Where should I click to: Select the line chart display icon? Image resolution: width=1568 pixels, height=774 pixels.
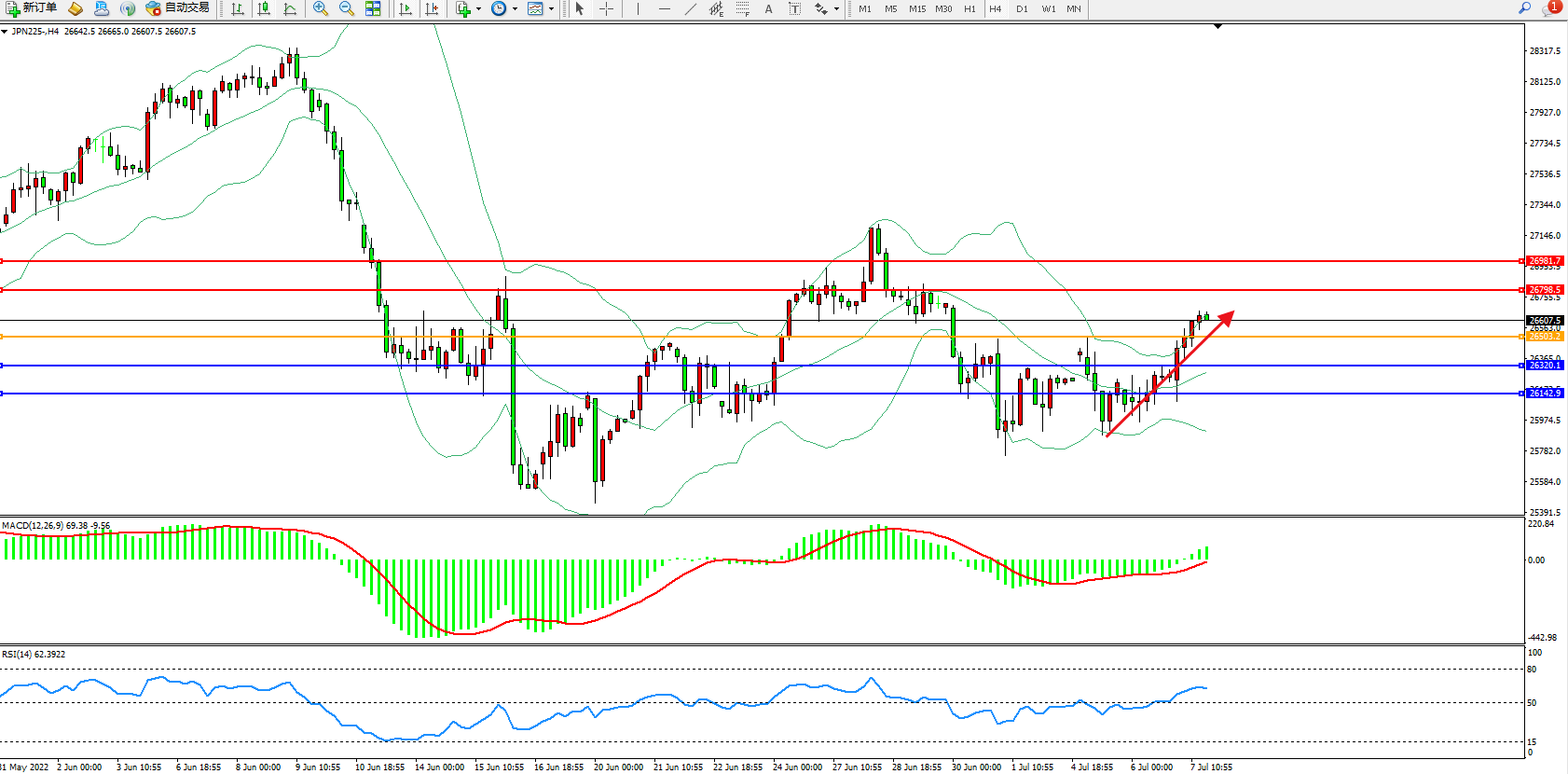pos(291,8)
